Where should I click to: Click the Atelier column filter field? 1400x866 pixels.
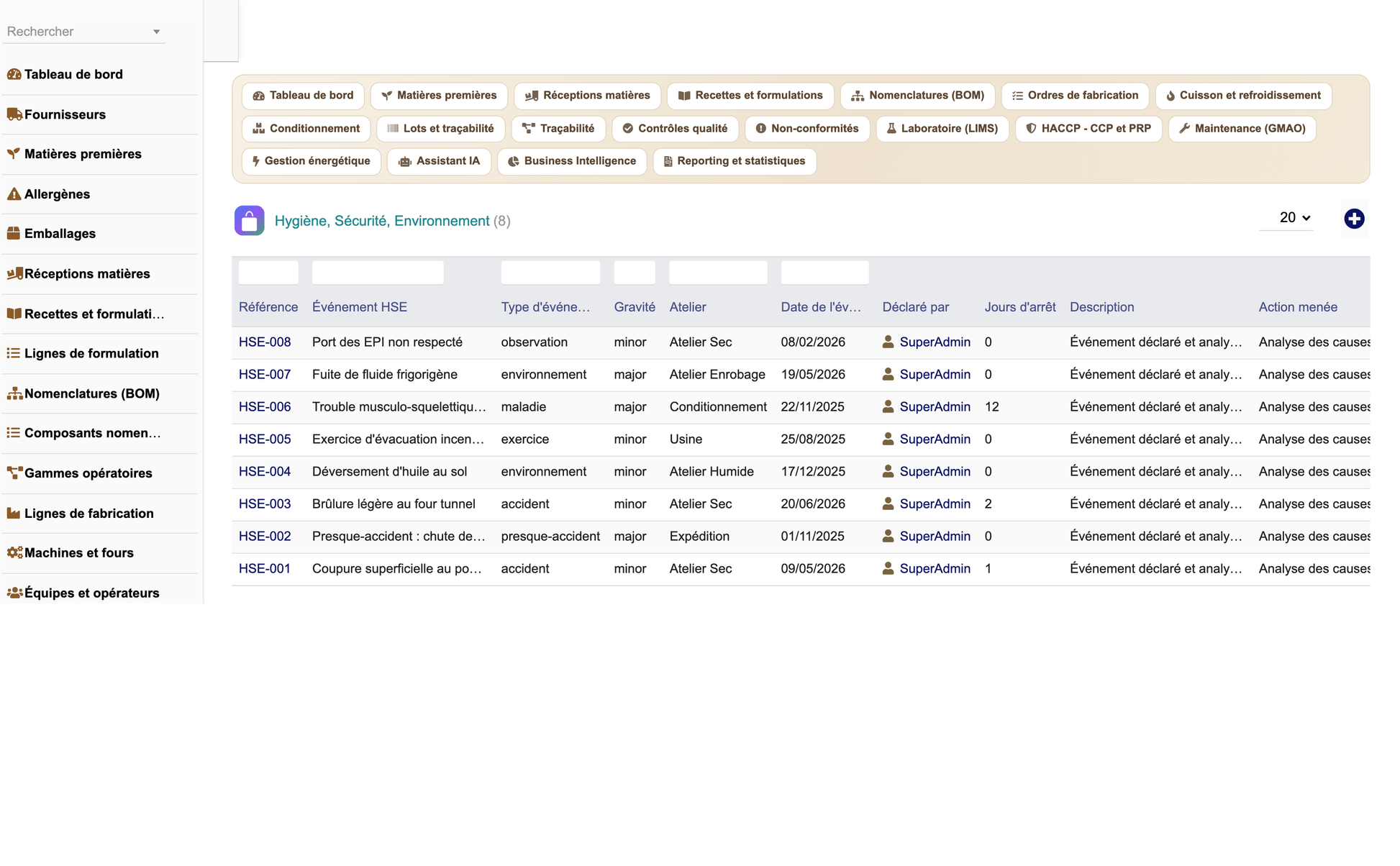point(718,273)
